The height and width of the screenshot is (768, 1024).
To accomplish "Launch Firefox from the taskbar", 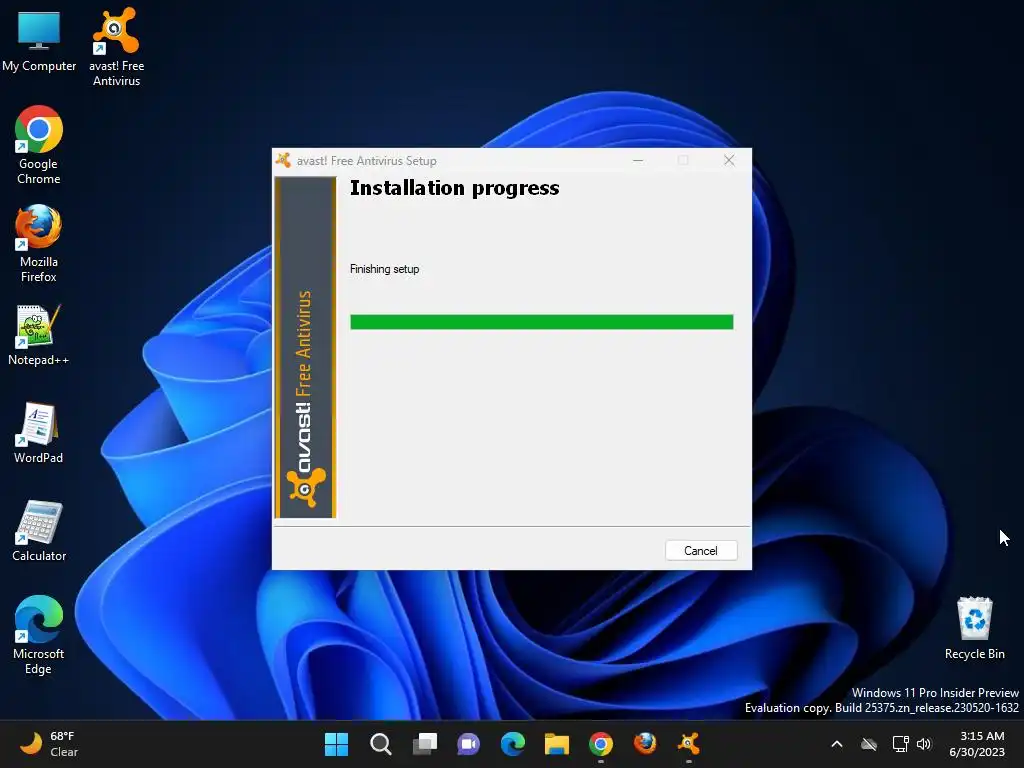I will point(645,744).
